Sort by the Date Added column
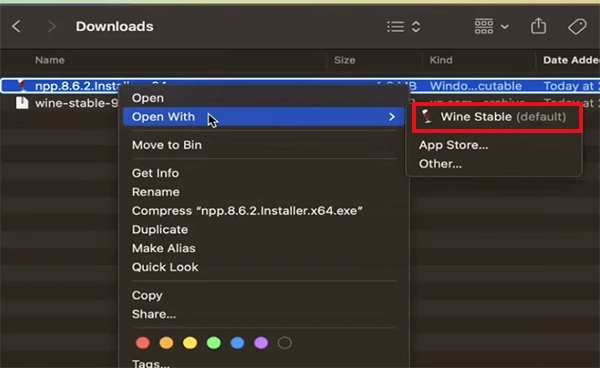This screenshot has height=368, width=600. pos(571,60)
